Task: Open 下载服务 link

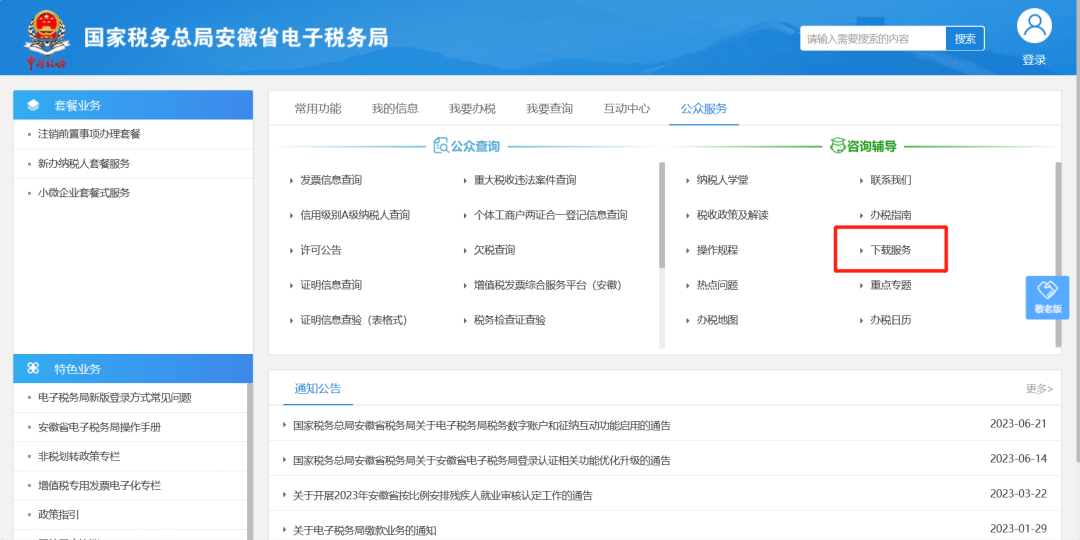Action: point(891,250)
